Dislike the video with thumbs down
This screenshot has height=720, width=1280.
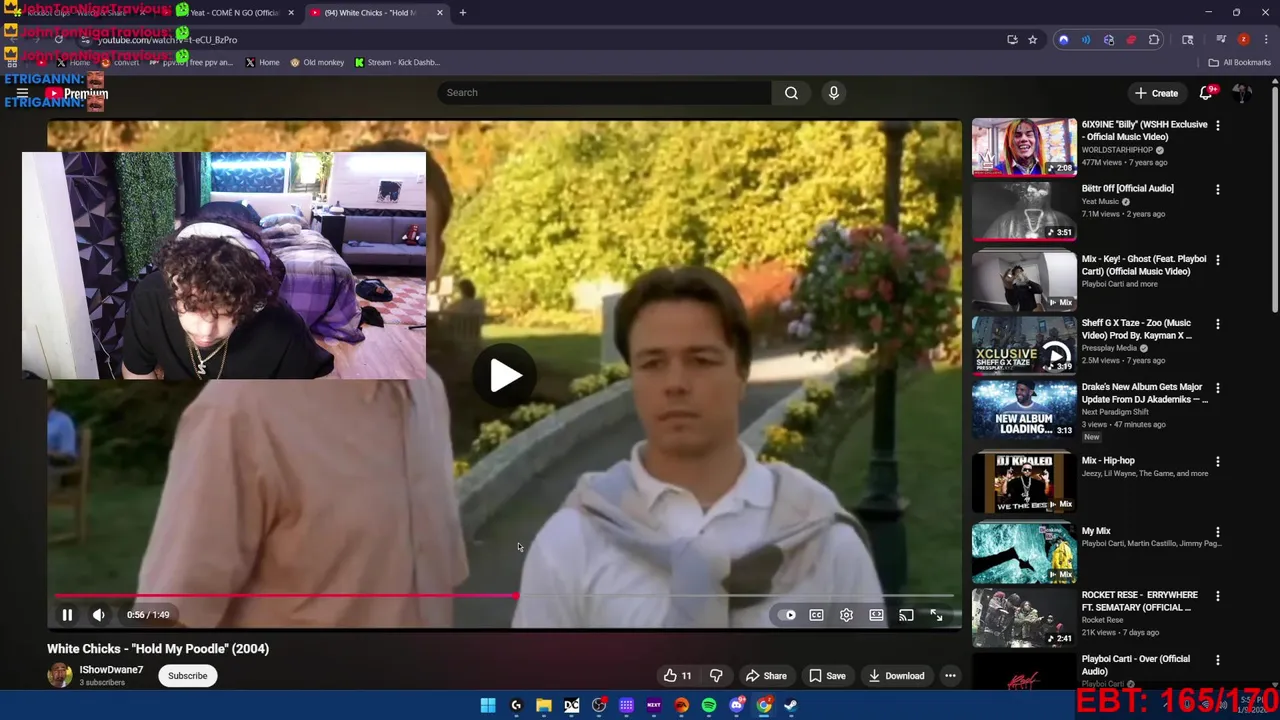click(x=716, y=676)
